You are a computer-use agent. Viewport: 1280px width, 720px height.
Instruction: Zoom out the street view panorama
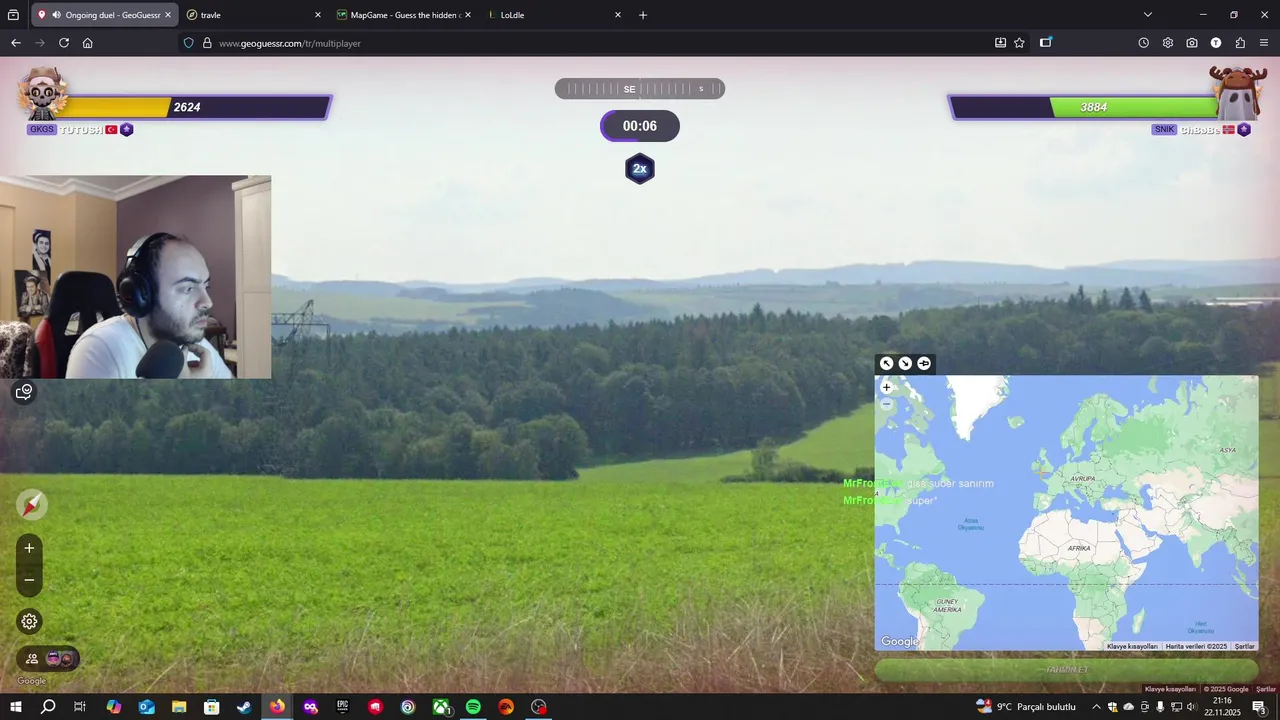[x=29, y=580]
